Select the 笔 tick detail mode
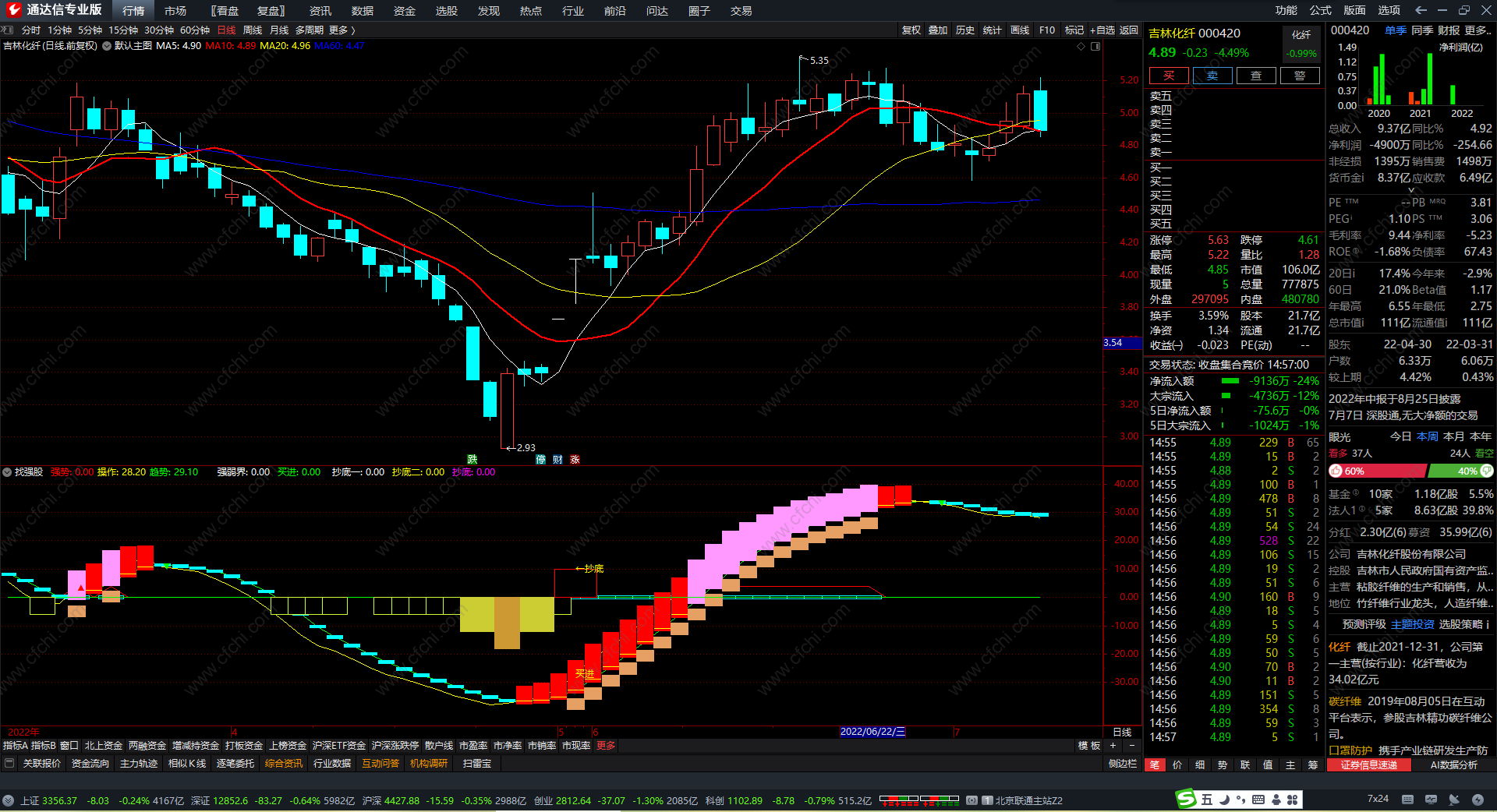 pos(1155,765)
